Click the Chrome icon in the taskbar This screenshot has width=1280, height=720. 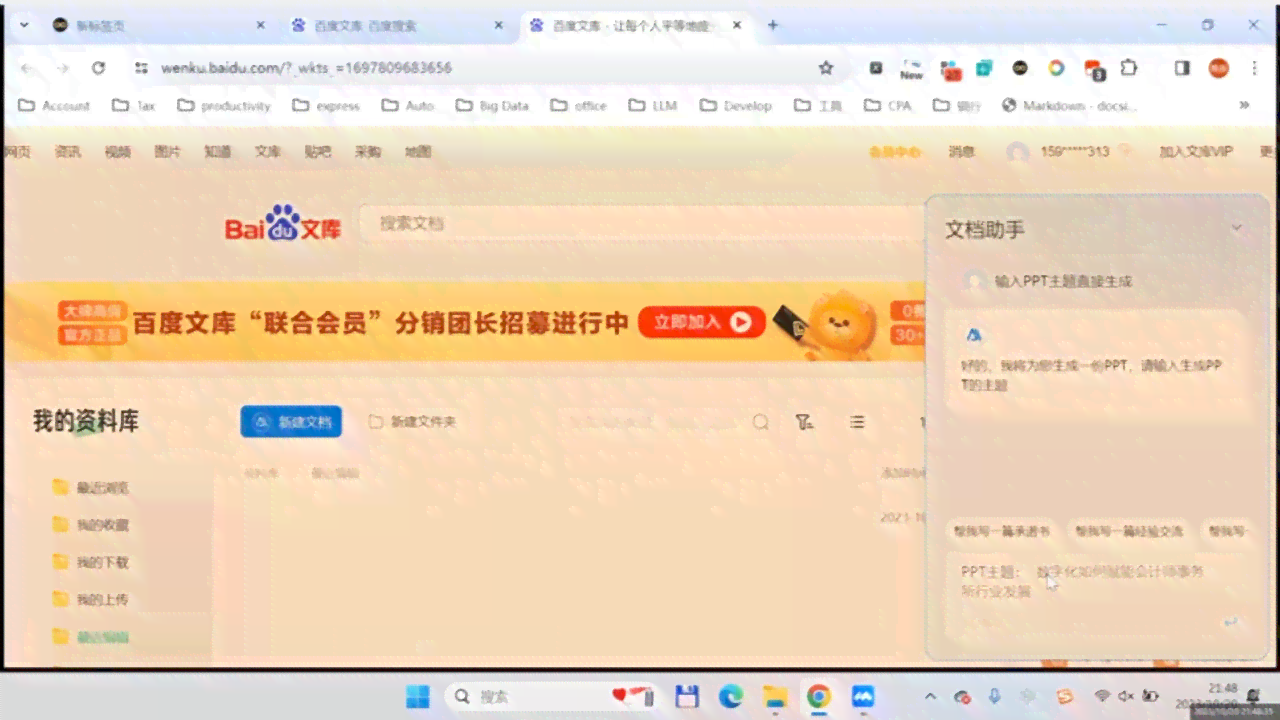click(819, 696)
